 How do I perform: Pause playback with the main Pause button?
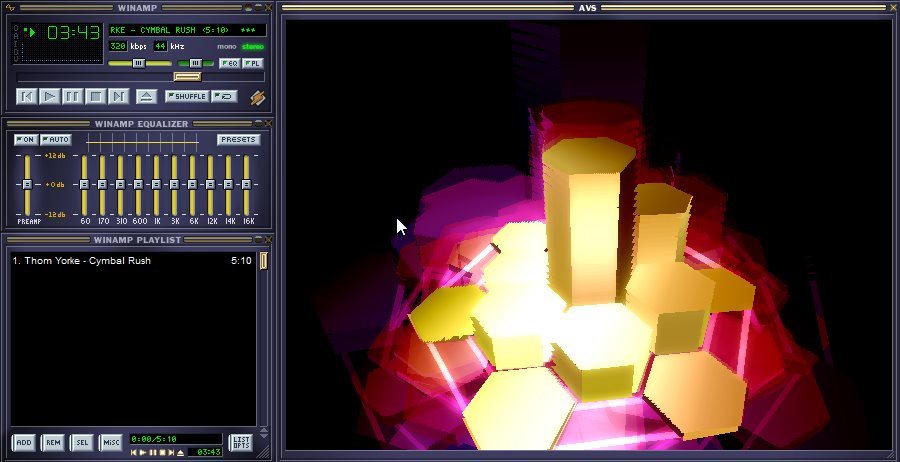coord(72,96)
